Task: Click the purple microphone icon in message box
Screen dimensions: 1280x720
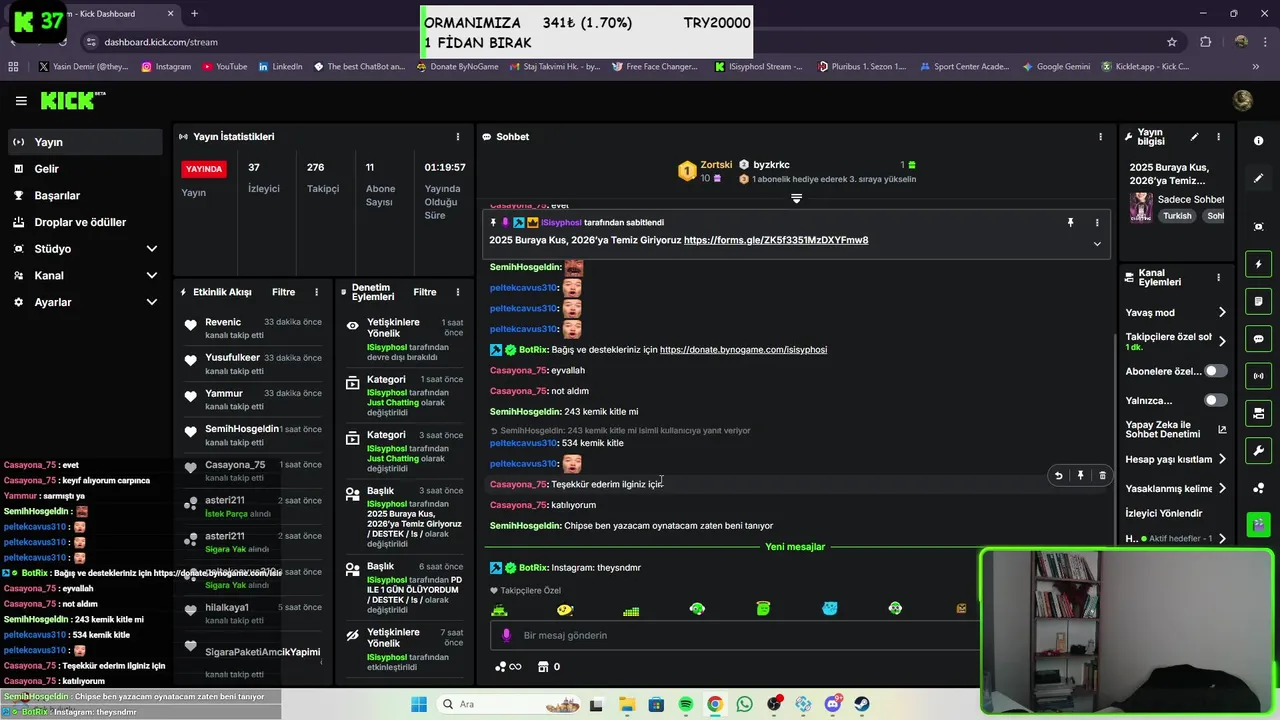Action: point(506,635)
